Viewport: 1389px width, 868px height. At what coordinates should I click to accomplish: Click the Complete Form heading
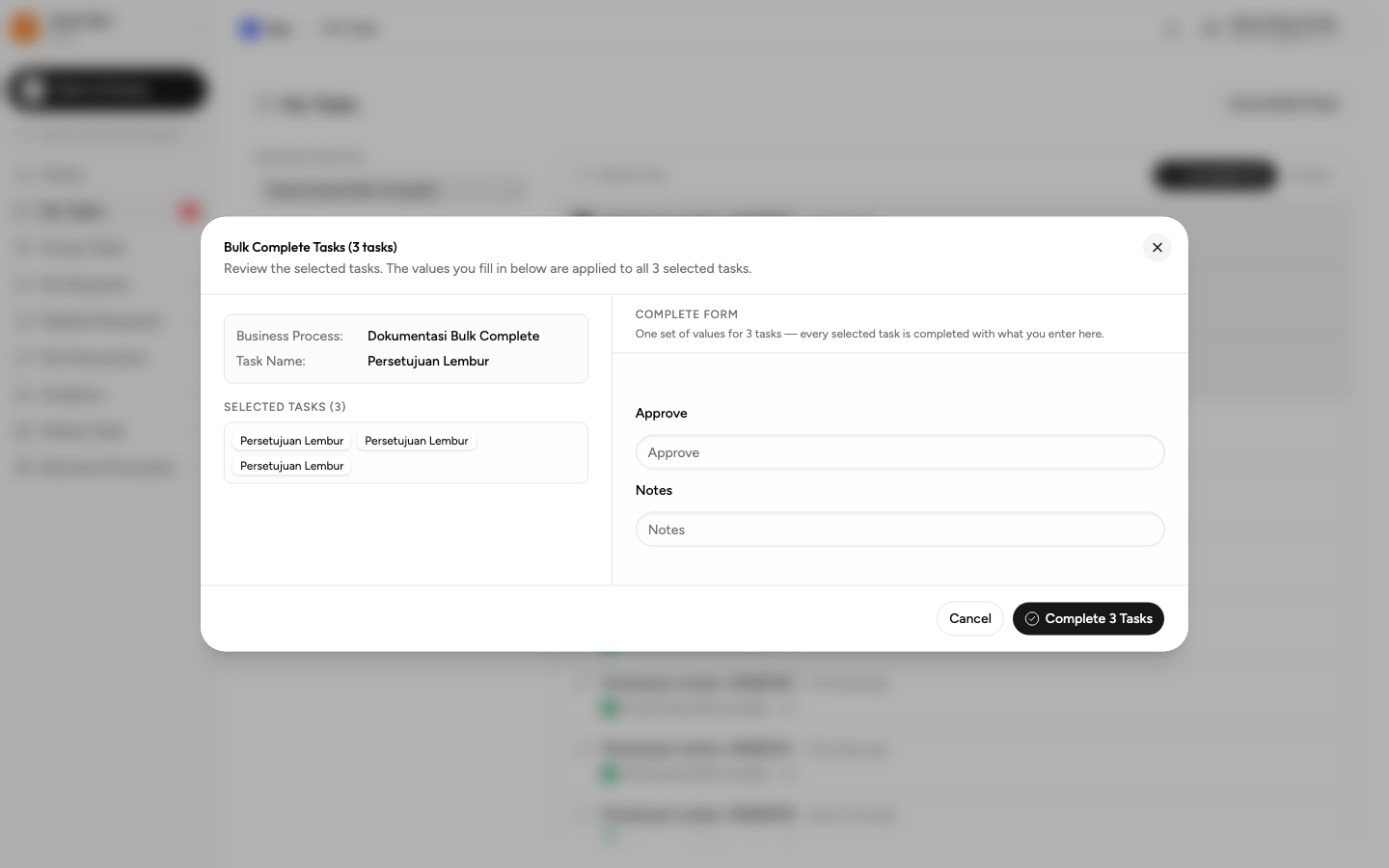pyautogui.click(x=687, y=314)
